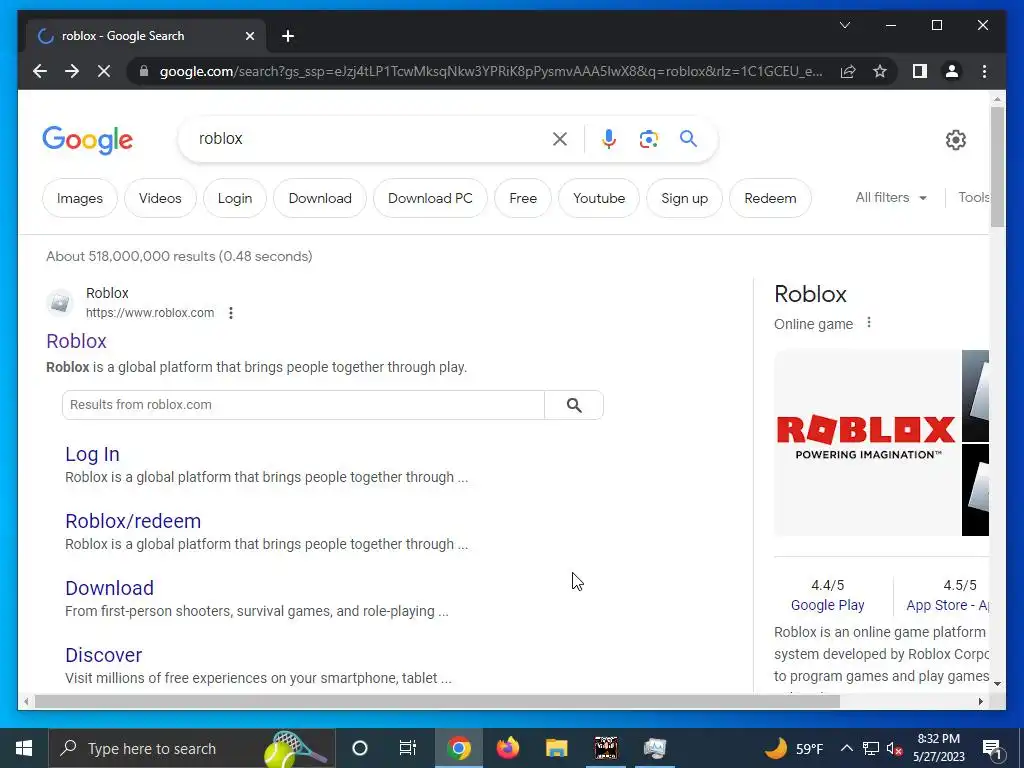Open the 59°F weather widget
The height and width of the screenshot is (768, 1024).
click(x=794, y=748)
